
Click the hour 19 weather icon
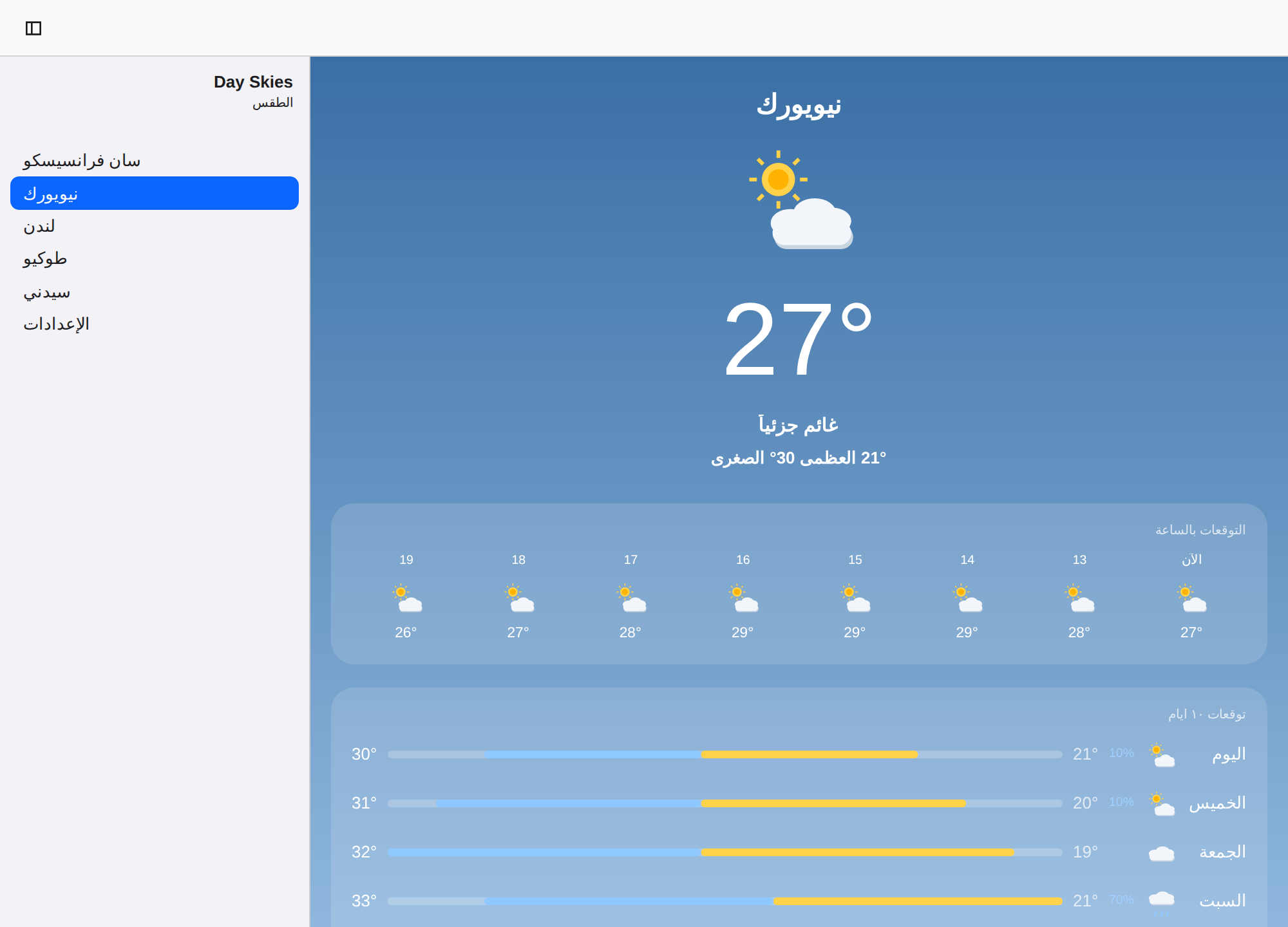(x=407, y=598)
